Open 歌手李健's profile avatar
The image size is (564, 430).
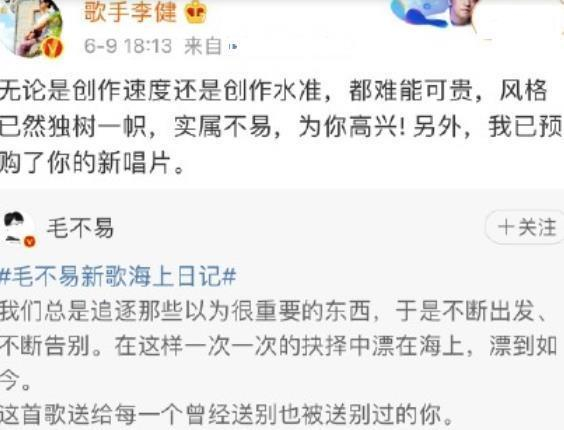[x=31, y=27]
